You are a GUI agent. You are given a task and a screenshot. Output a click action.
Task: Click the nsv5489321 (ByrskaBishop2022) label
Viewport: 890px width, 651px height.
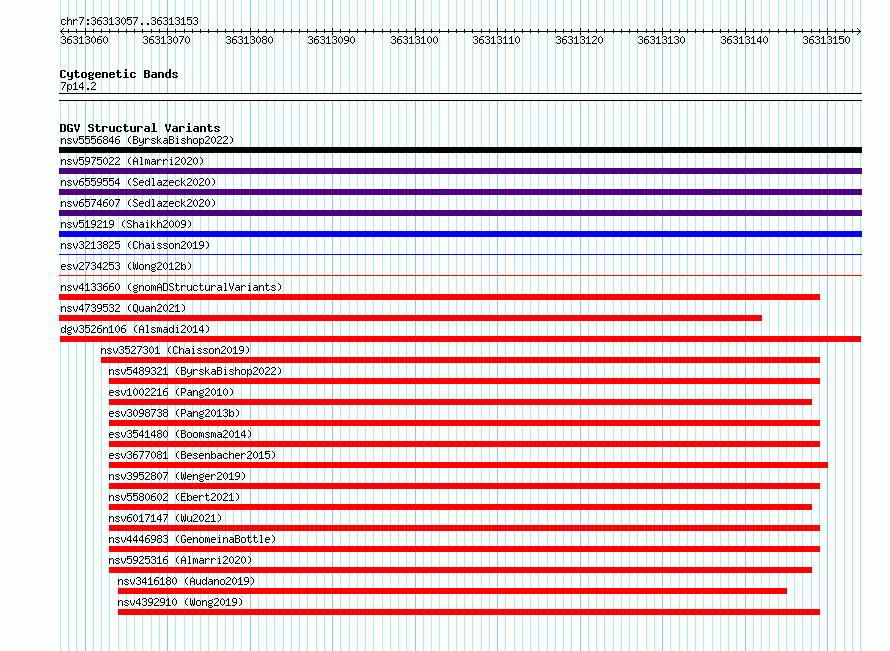195,371
